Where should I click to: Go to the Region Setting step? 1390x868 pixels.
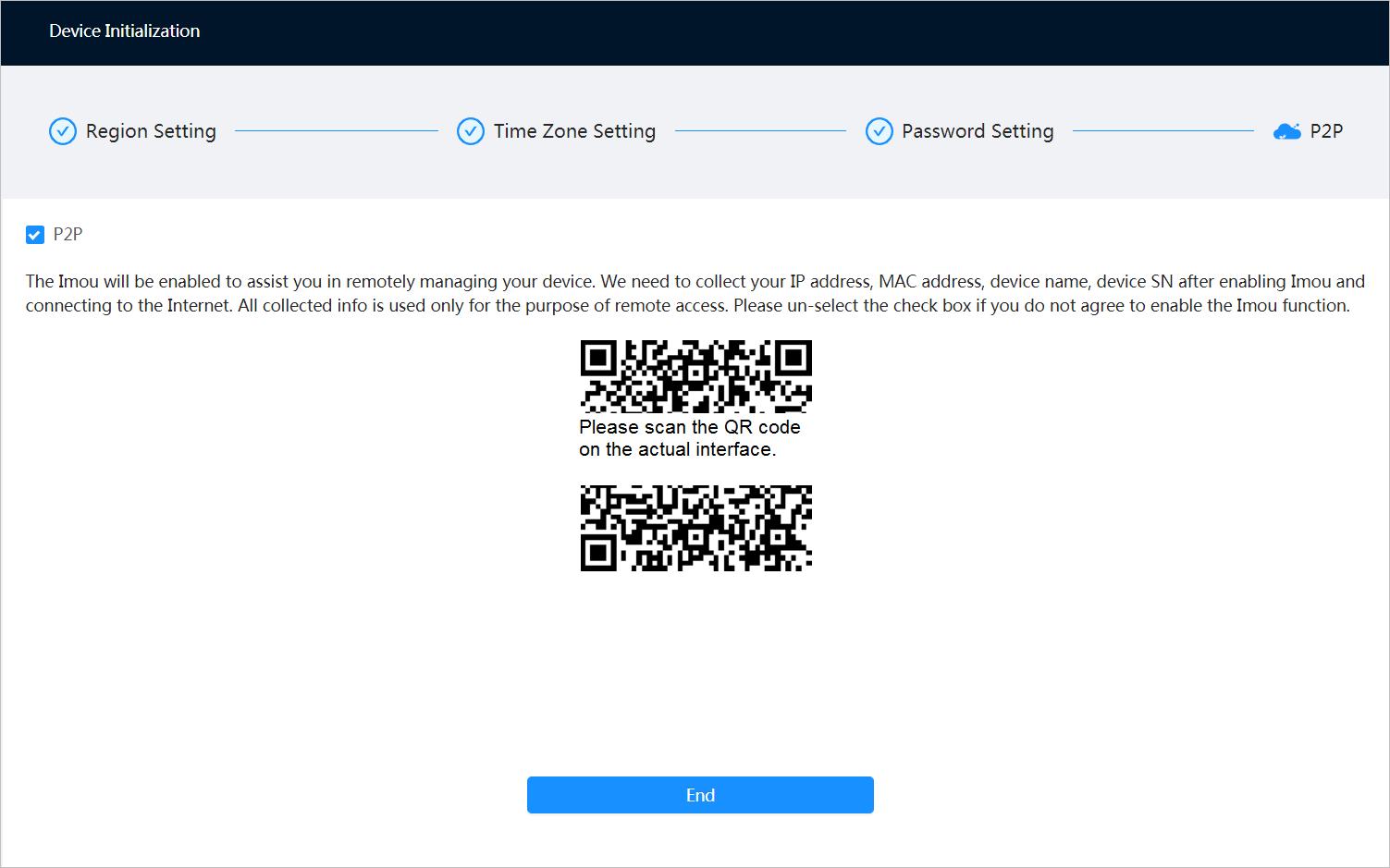tap(151, 131)
